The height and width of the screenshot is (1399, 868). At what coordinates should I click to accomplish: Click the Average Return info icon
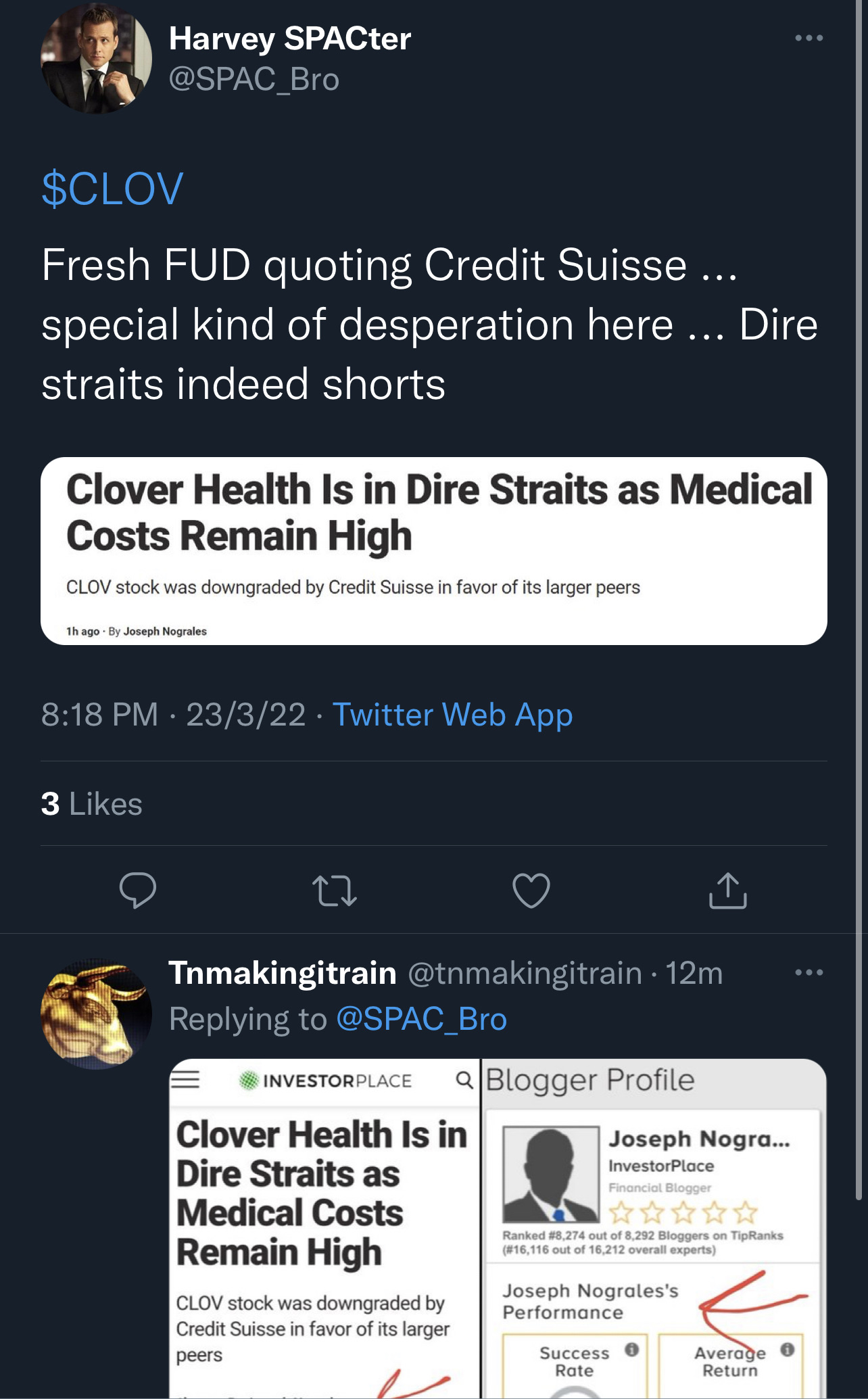[x=787, y=1350]
